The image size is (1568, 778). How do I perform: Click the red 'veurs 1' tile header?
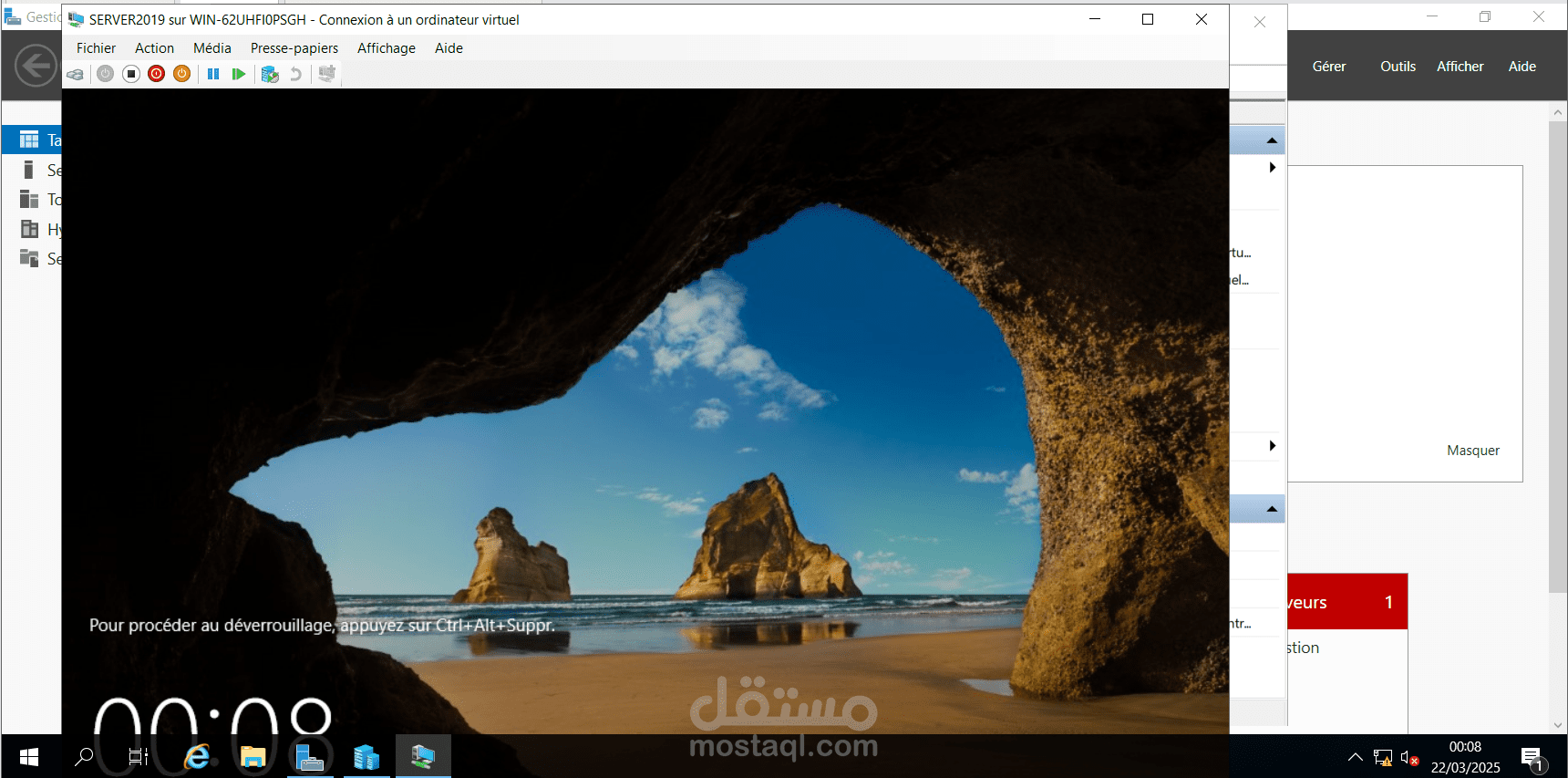pyautogui.click(x=1346, y=602)
